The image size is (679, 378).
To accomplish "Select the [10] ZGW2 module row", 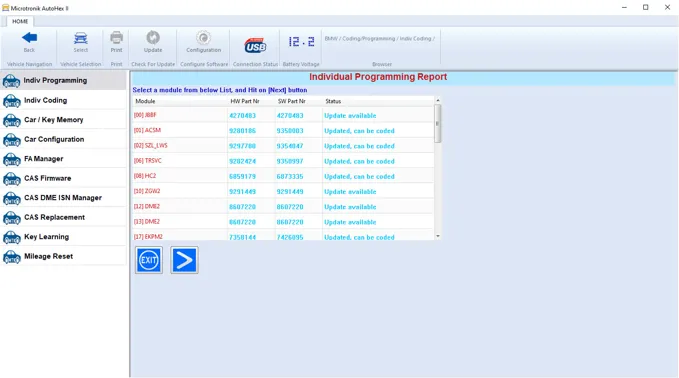I will [283, 191].
